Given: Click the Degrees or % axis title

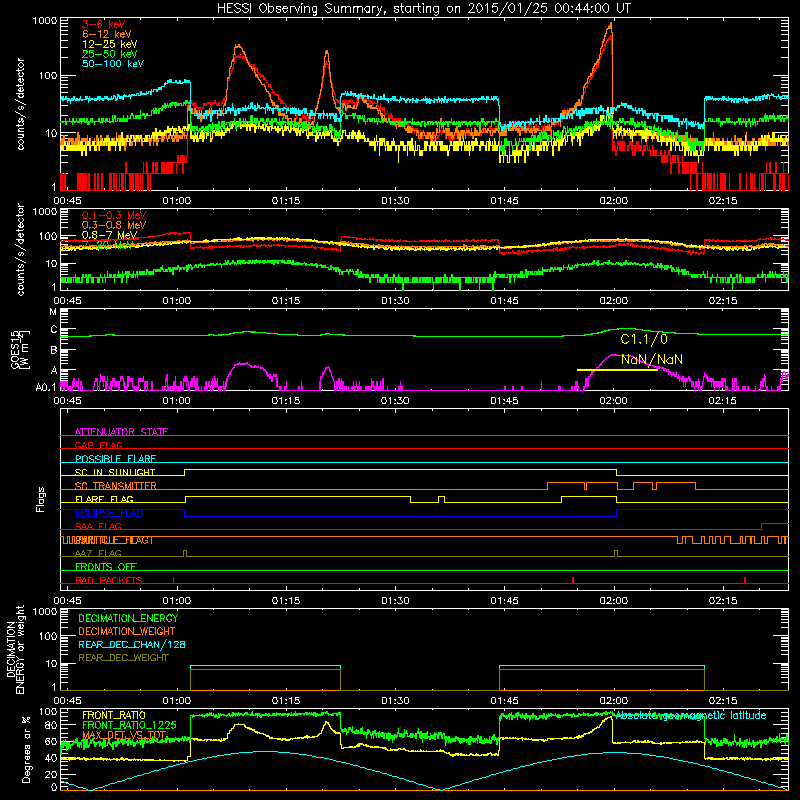Looking at the screenshot, I should click(x=26, y=749).
